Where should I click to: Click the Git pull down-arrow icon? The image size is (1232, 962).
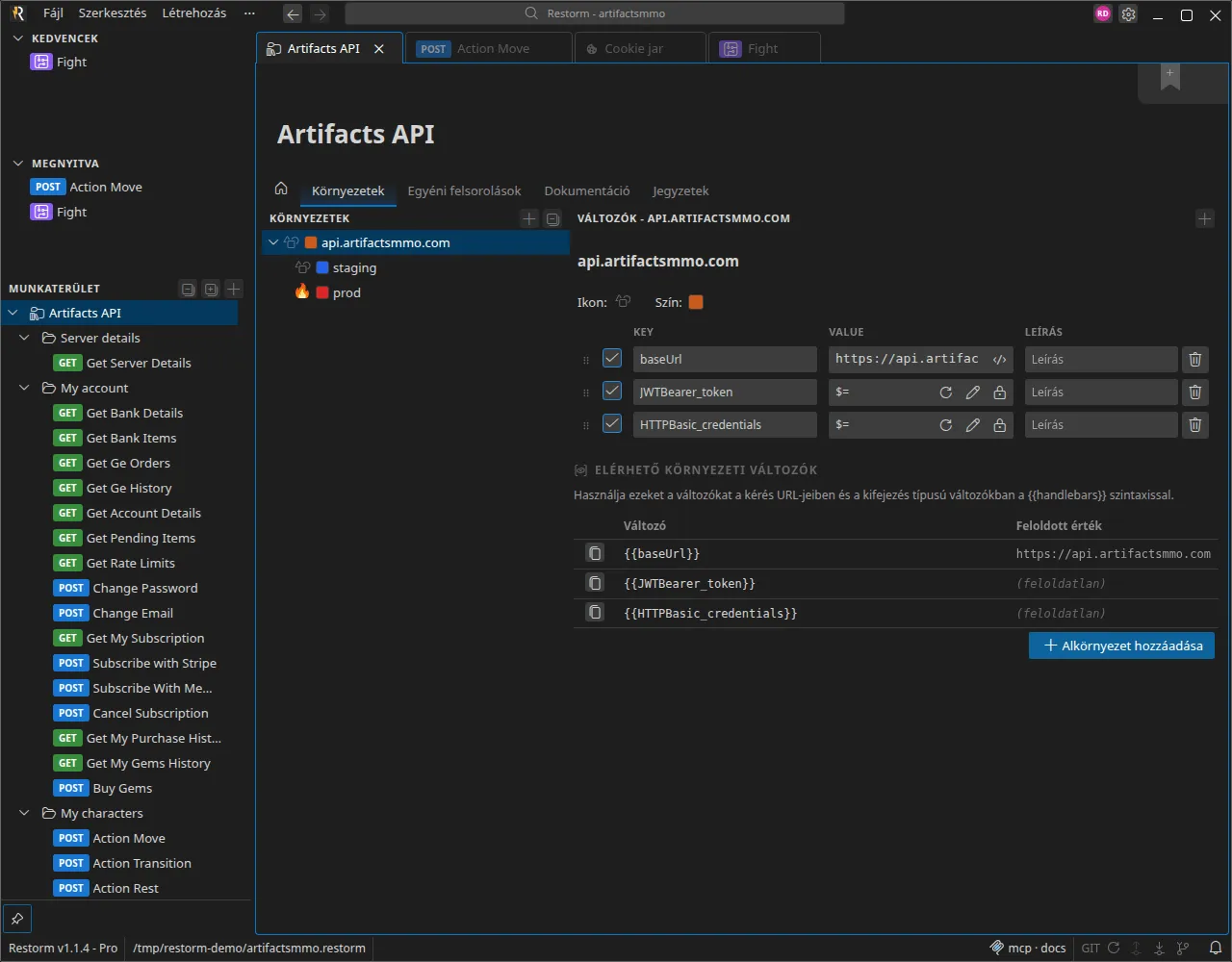pyautogui.click(x=1160, y=948)
